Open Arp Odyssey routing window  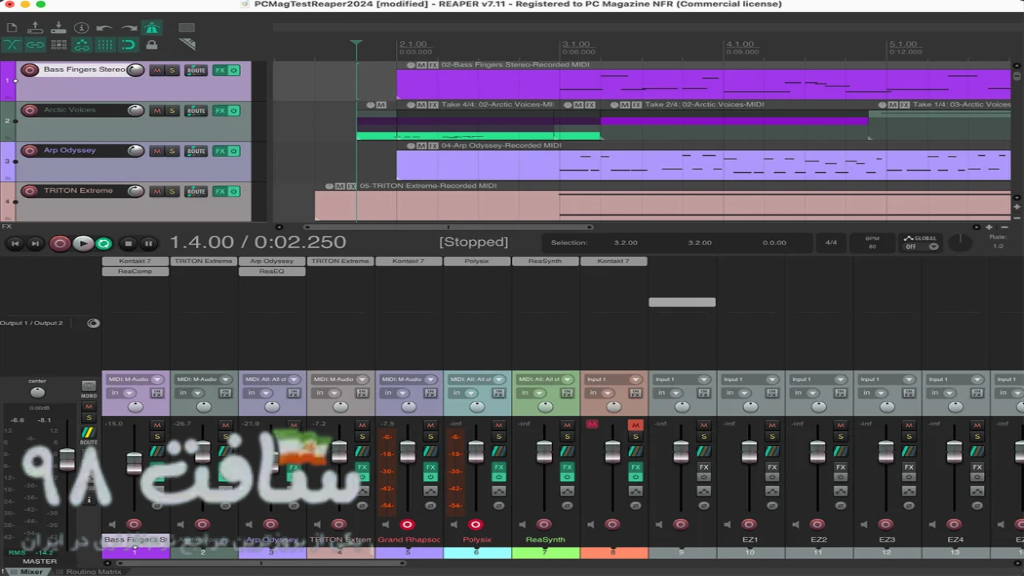point(196,151)
